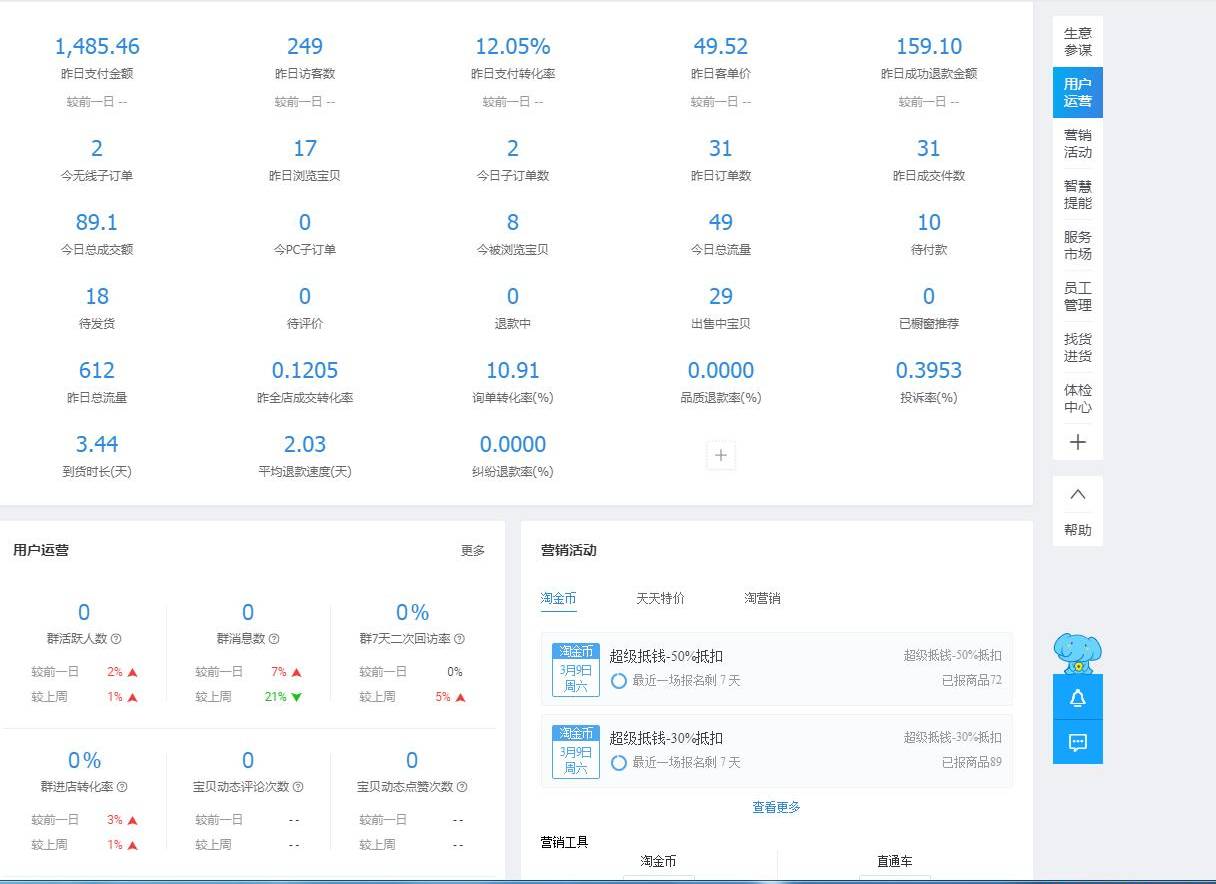This screenshot has width=1216, height=884.
Task: Open the chat message icon
Action: point(1078,742)
